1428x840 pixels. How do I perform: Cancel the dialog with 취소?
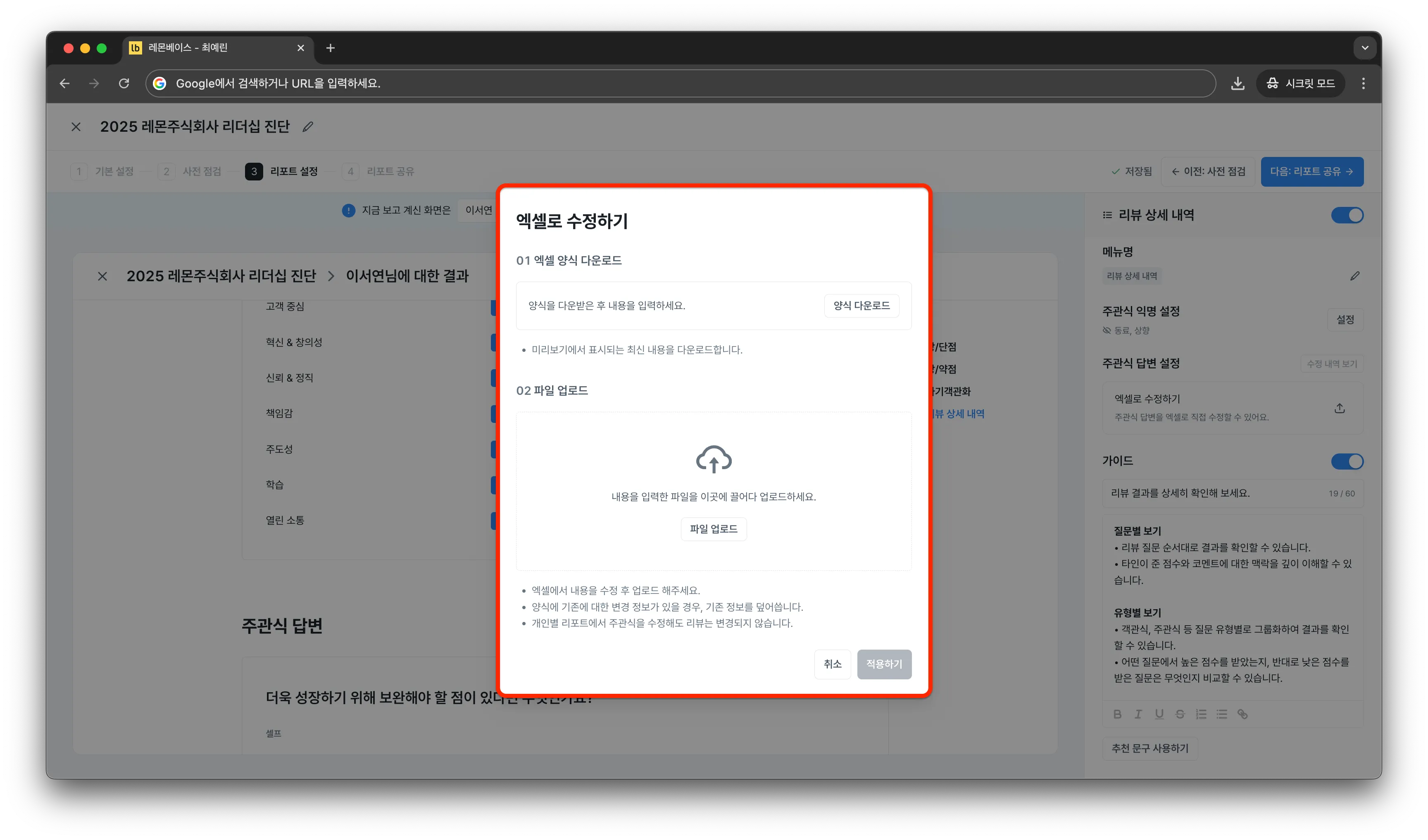pos(833,664)
